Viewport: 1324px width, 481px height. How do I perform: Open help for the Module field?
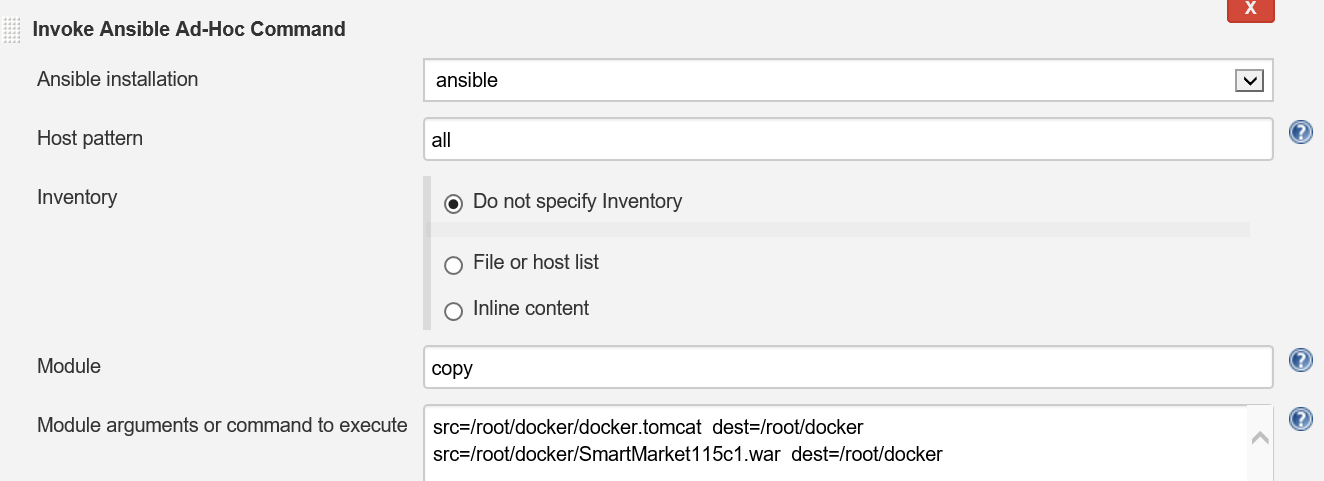coord(1300,360)
